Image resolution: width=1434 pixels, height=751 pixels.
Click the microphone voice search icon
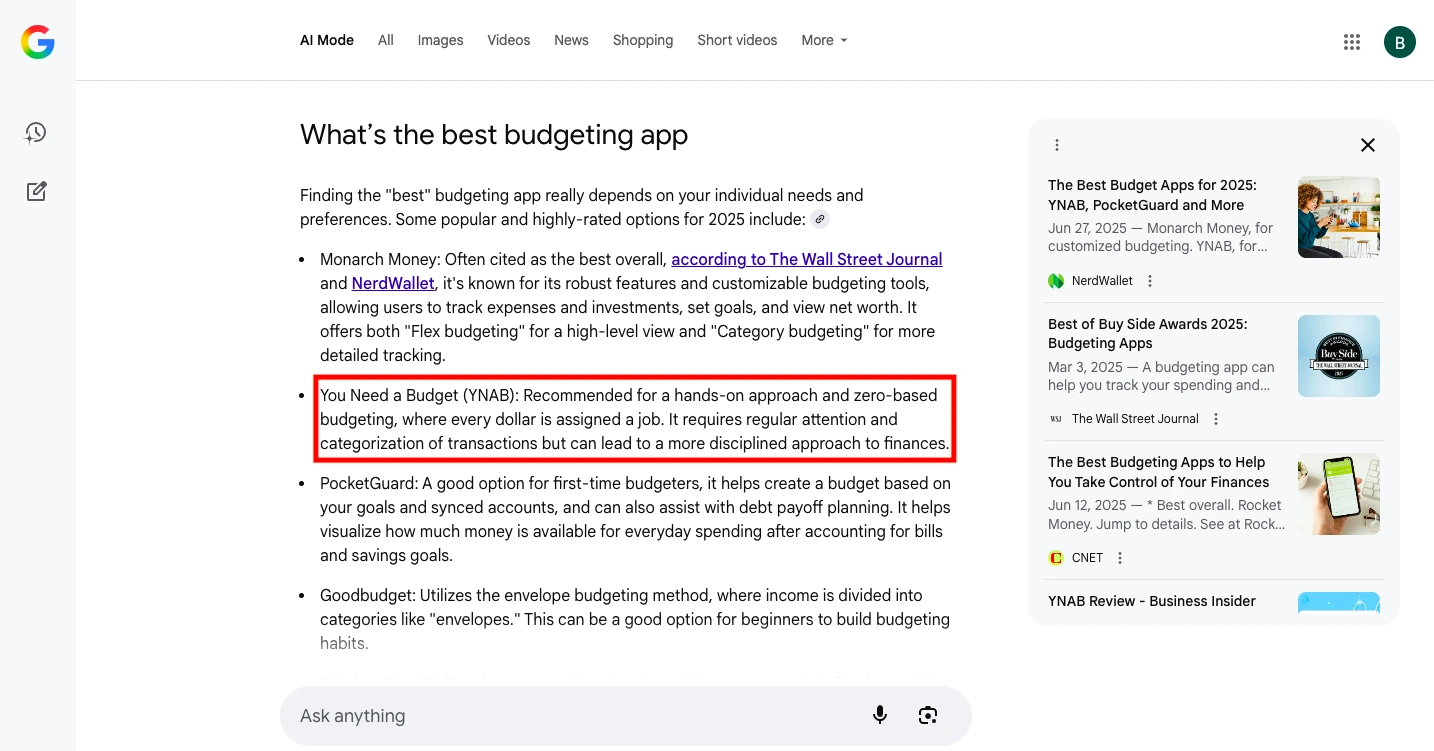point(880,715)
